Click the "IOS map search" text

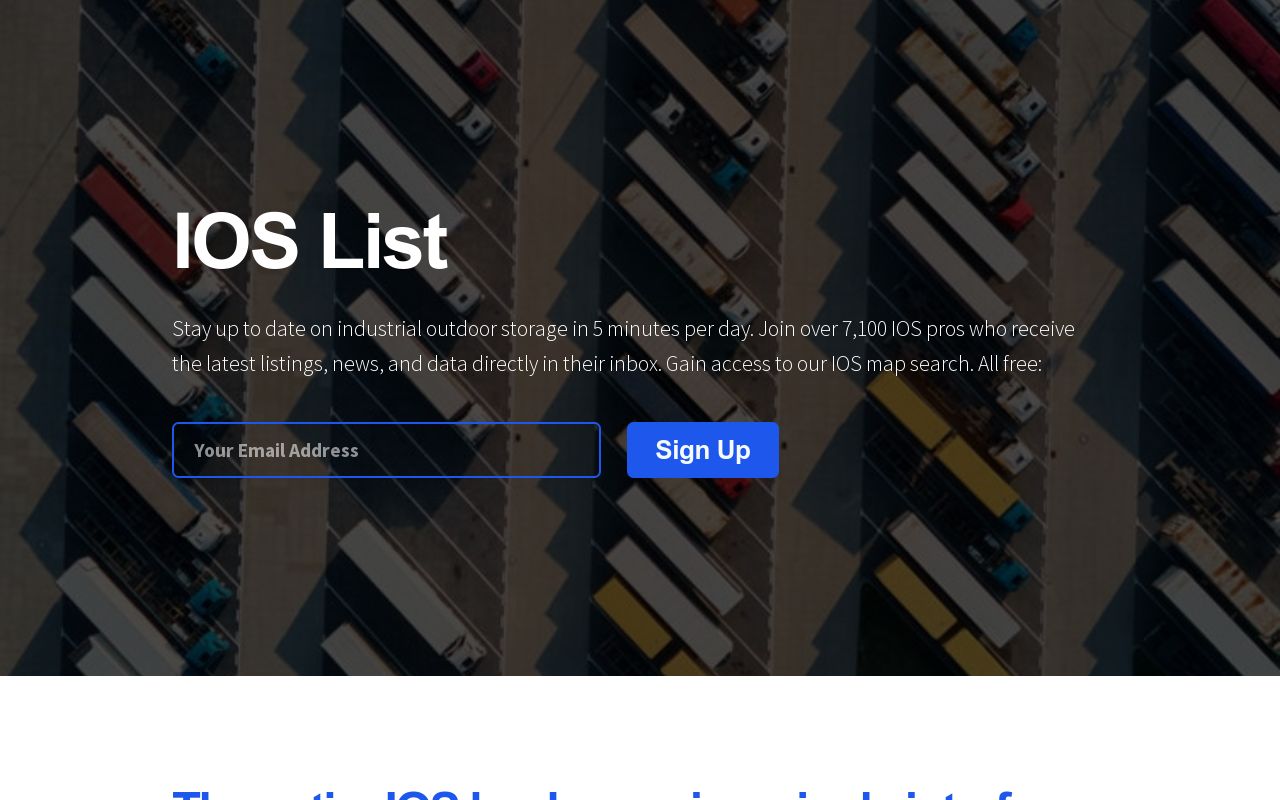pos(901,364)
